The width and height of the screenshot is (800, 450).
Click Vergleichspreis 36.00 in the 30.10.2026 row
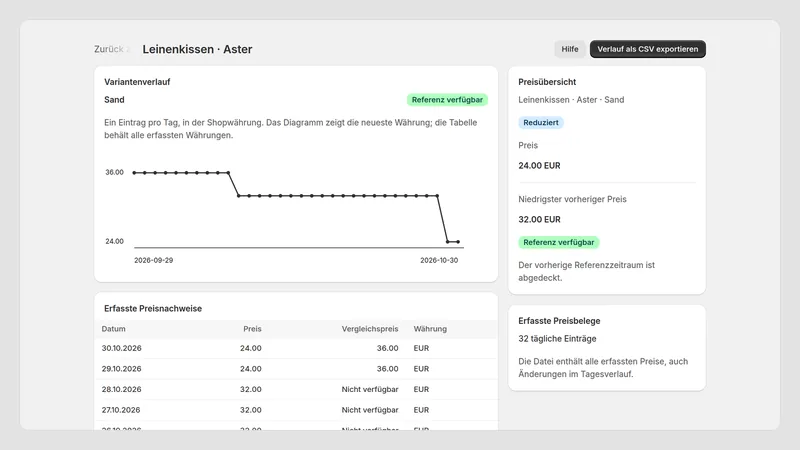(388, 348)
